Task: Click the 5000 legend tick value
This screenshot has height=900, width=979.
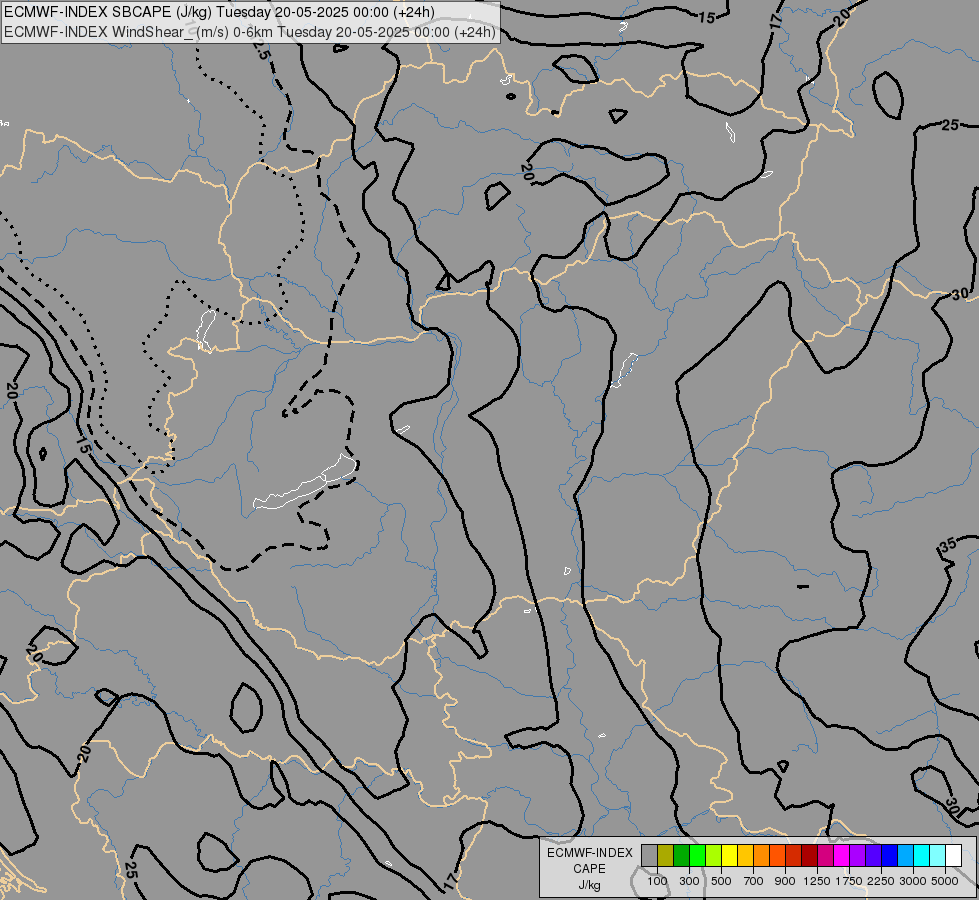Action: [x=945, y=881]
